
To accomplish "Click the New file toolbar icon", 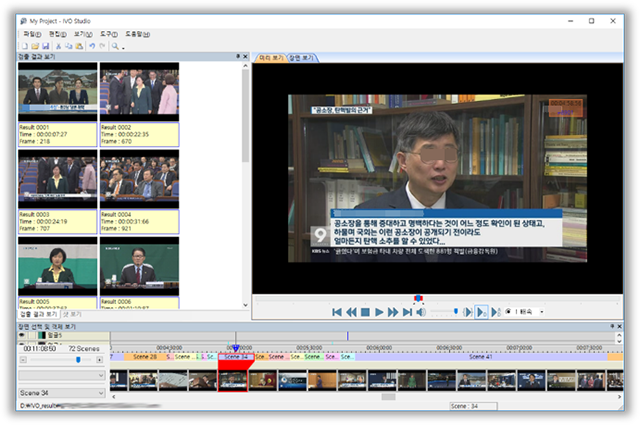I will 24,46.
